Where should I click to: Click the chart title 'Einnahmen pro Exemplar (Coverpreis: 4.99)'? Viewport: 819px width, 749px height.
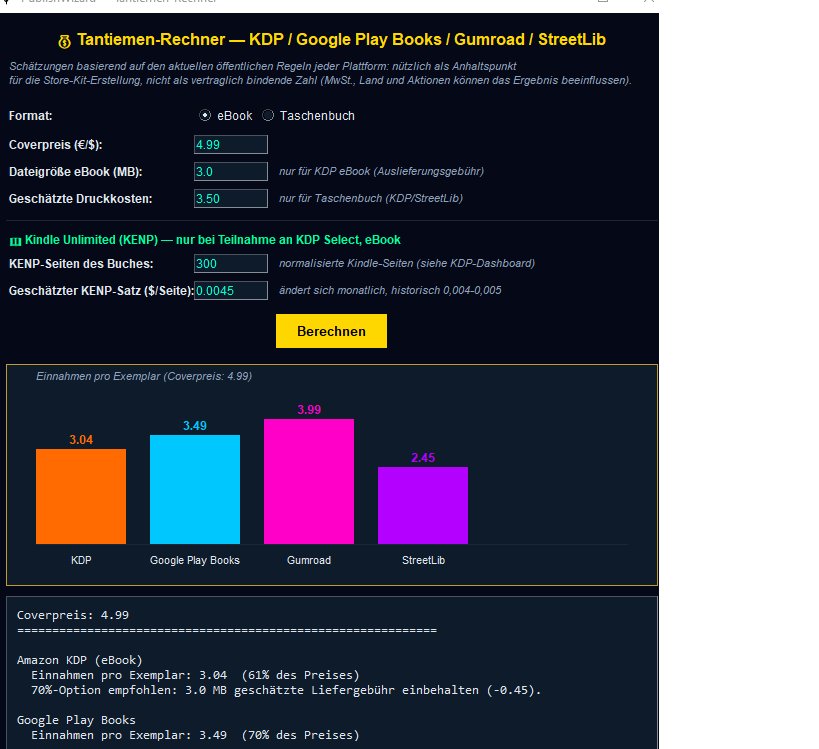(x=144, y=376)
